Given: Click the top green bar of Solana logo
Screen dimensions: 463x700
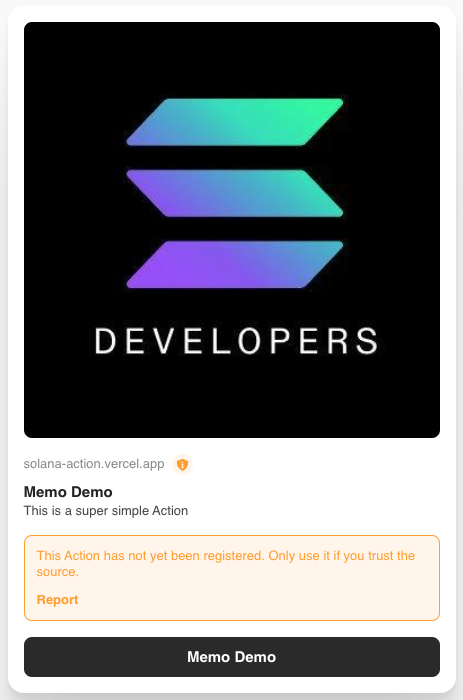Looking at the screenshot, I should point(235,122).
